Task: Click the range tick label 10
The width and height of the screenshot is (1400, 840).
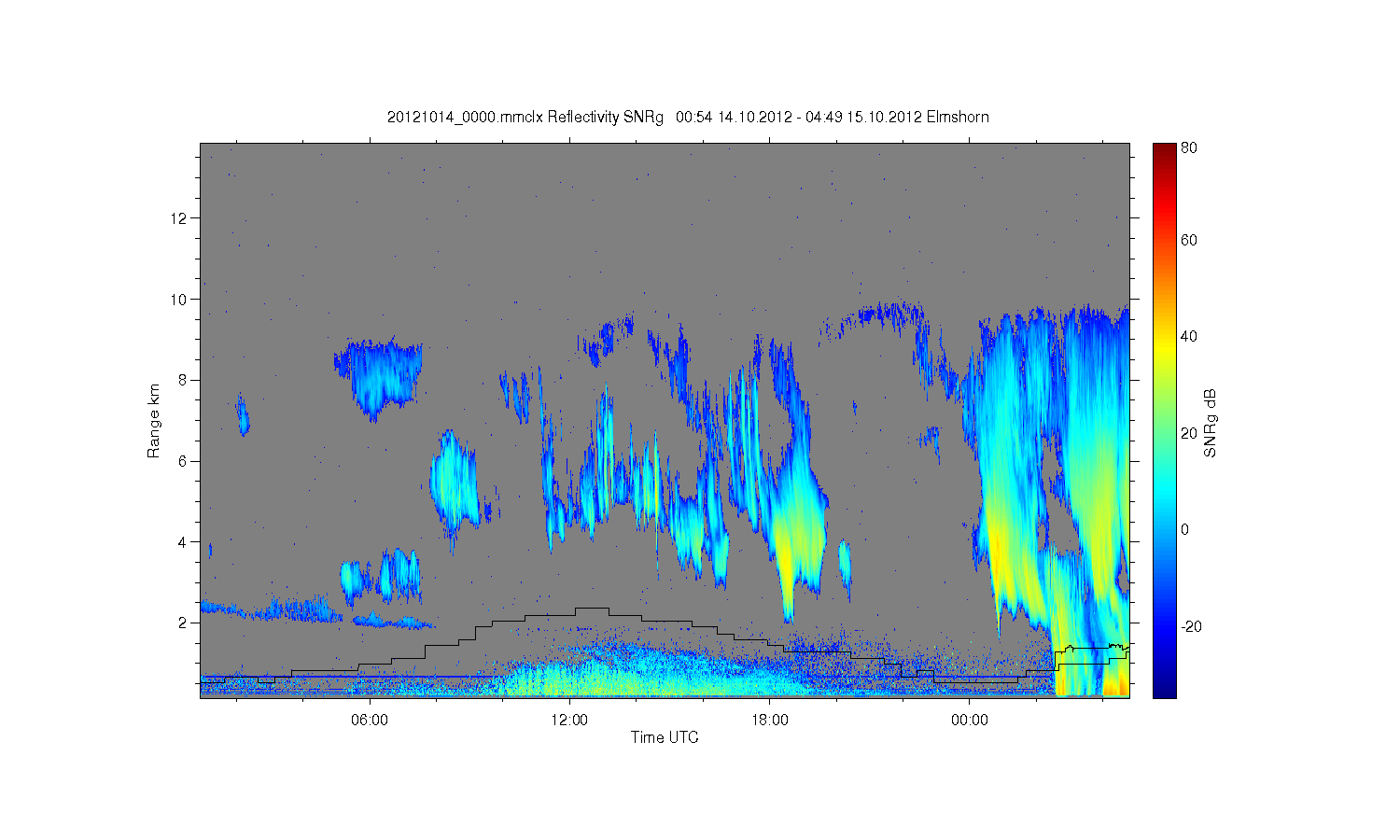Action: (x=180, y=300)
